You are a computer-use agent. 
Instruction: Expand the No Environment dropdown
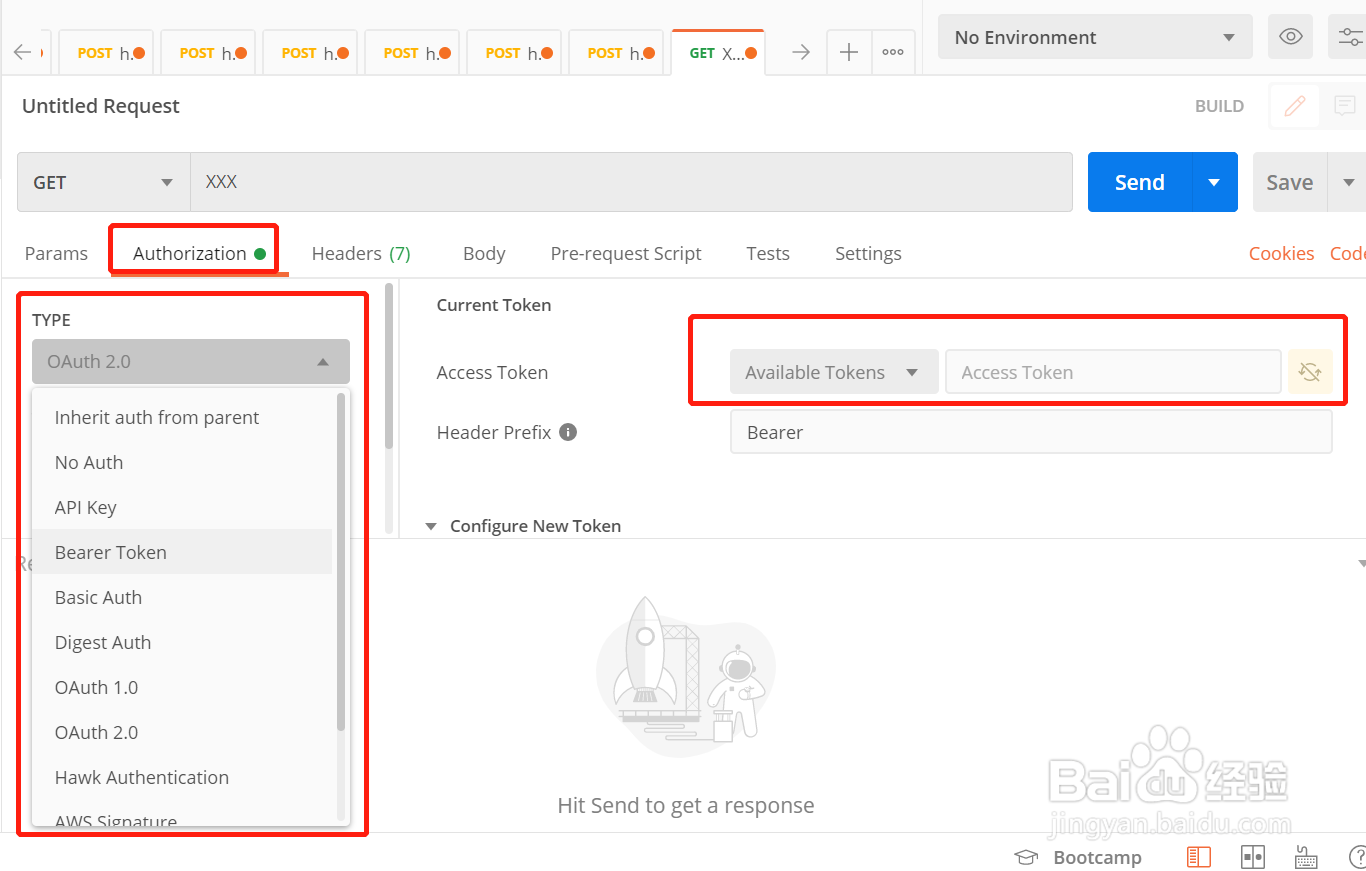tap(1095, 38)
